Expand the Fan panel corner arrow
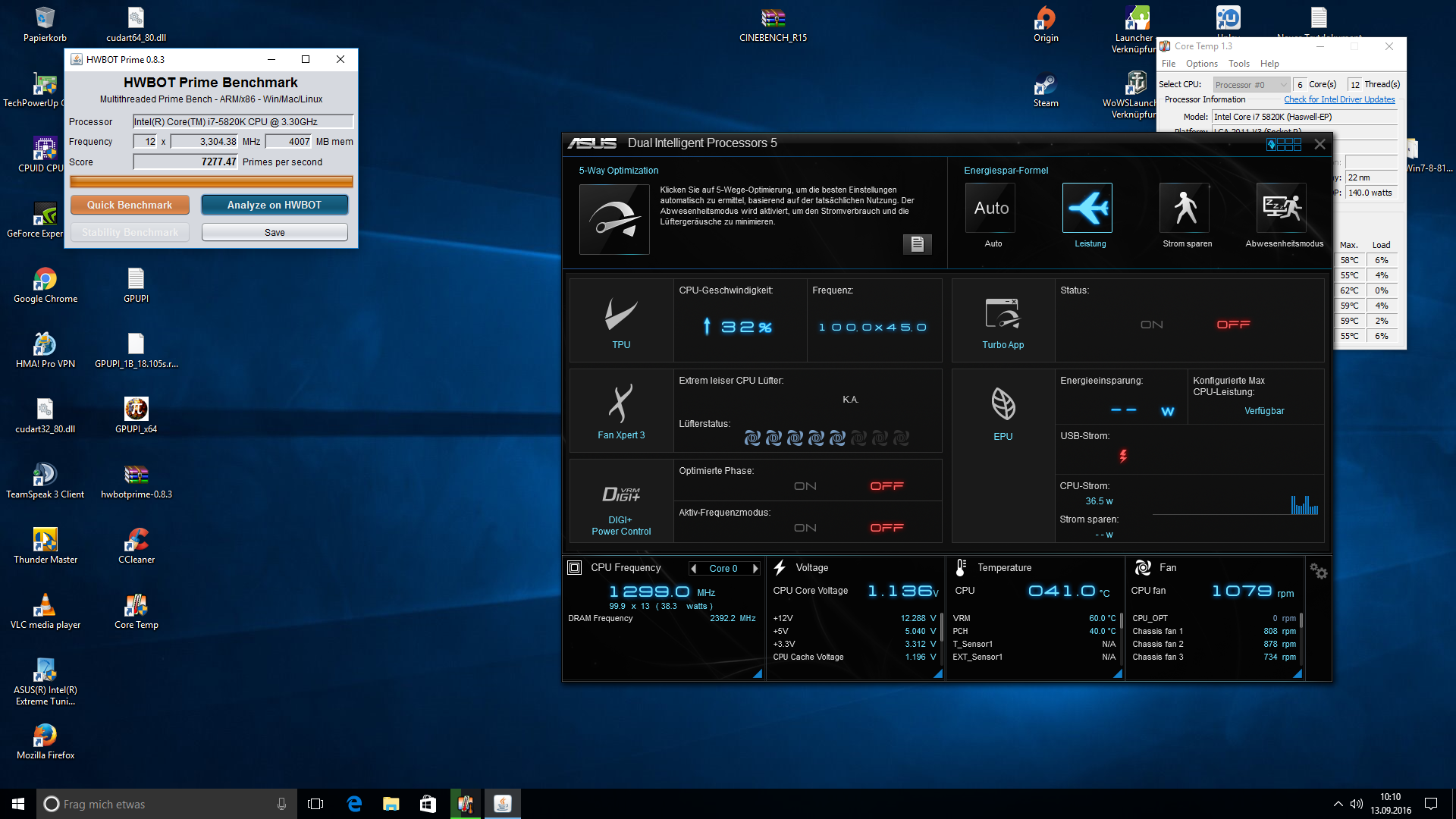Viewport: 1456px width, 819px height. tap(1297, 673)
